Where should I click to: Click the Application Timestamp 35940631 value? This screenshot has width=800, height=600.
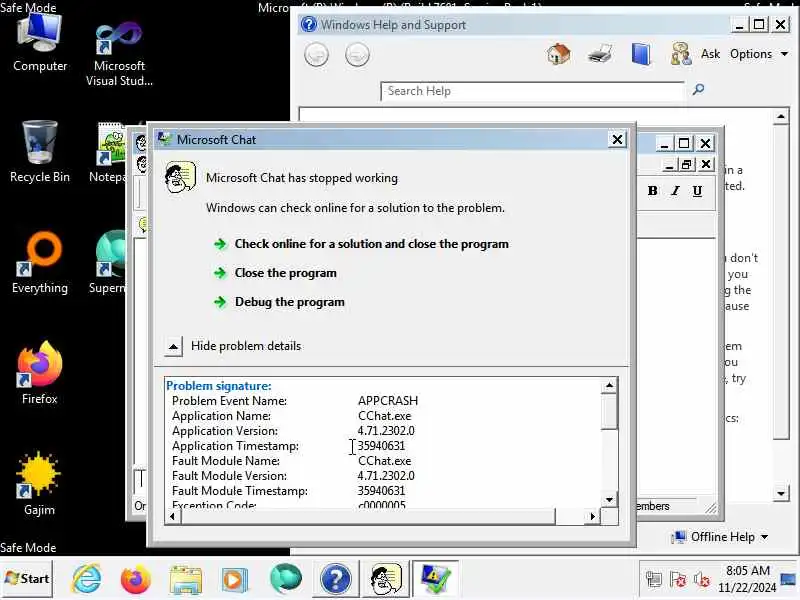(x=381, y=446)
